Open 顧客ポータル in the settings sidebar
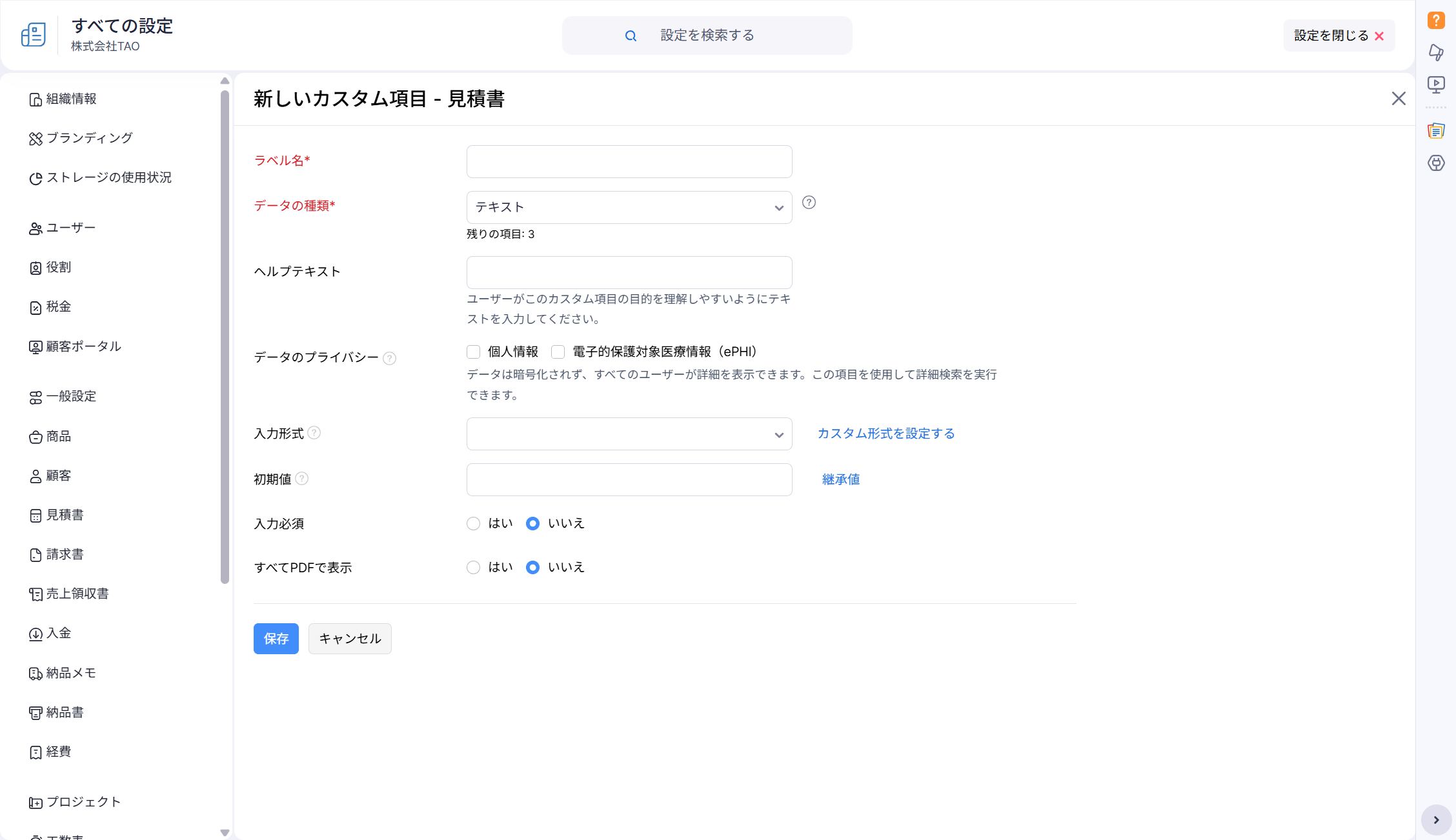 point(83,346)
